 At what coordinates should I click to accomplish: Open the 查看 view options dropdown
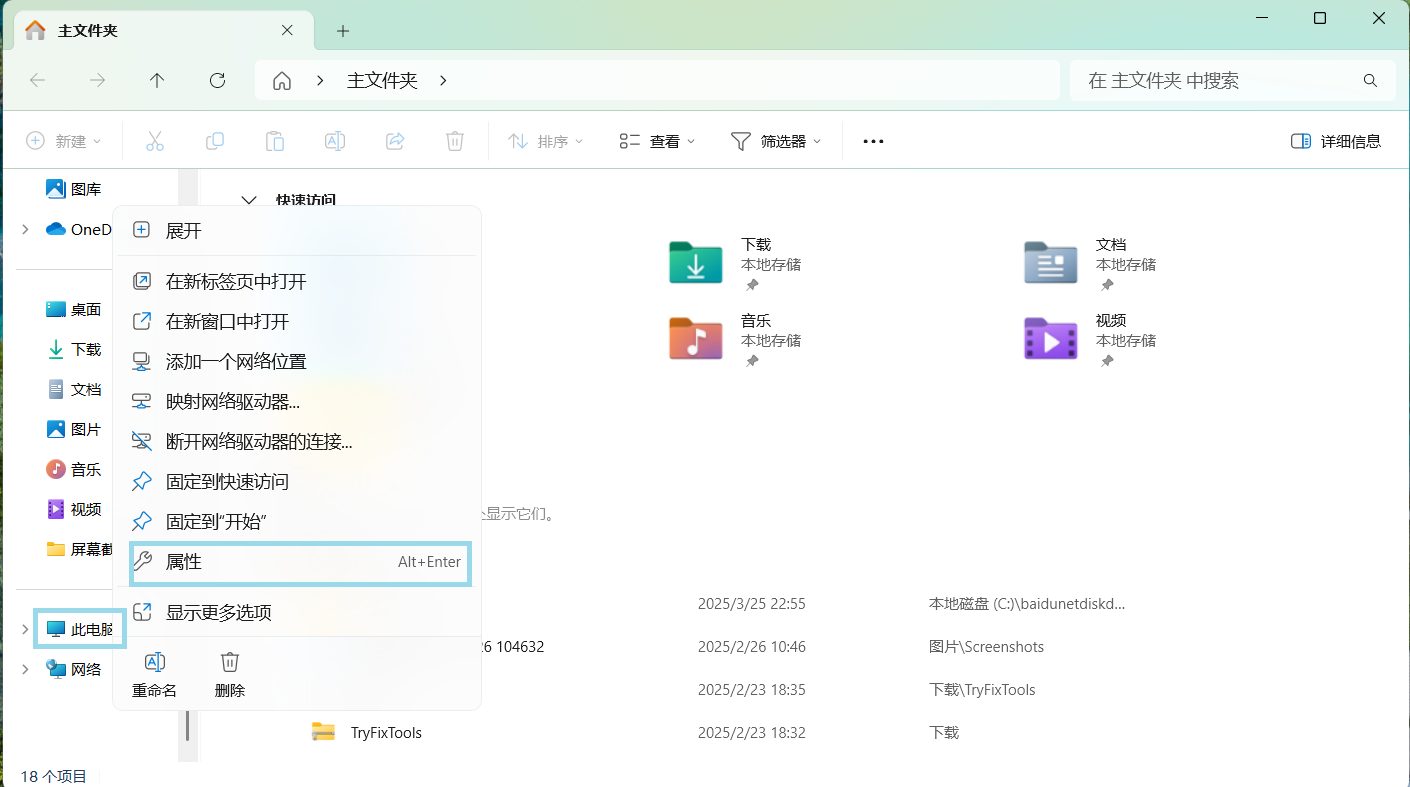point(655,140)
